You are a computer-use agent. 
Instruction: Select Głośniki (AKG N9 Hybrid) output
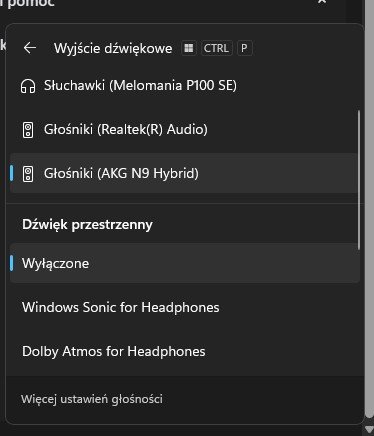coord(183,173)
